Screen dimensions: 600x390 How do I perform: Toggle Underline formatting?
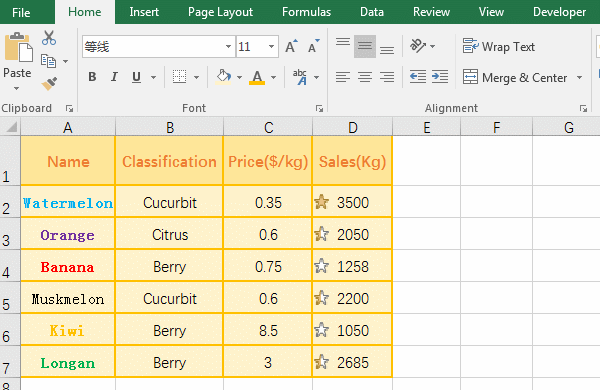tap(136, 77)
